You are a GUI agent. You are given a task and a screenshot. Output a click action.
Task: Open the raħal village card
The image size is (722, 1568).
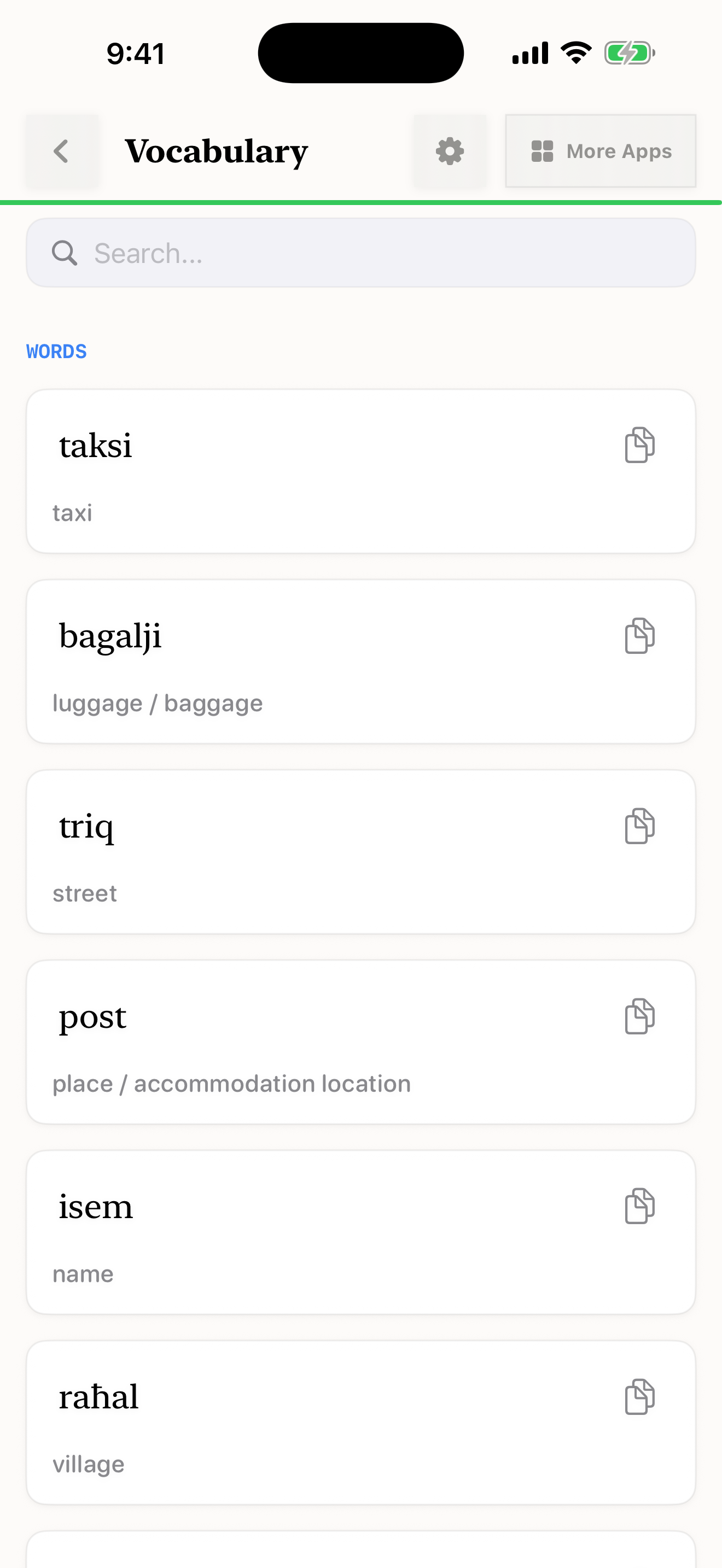(x=361, y=1423)
